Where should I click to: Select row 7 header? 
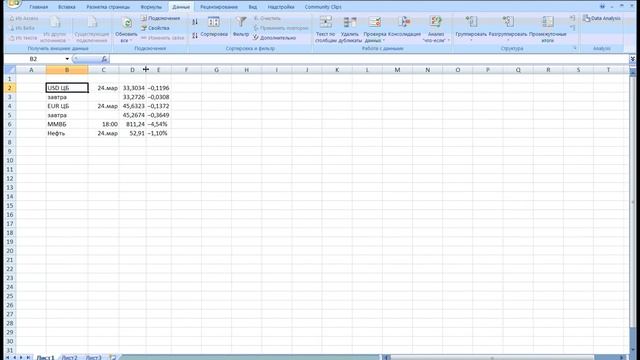[10, 133]
